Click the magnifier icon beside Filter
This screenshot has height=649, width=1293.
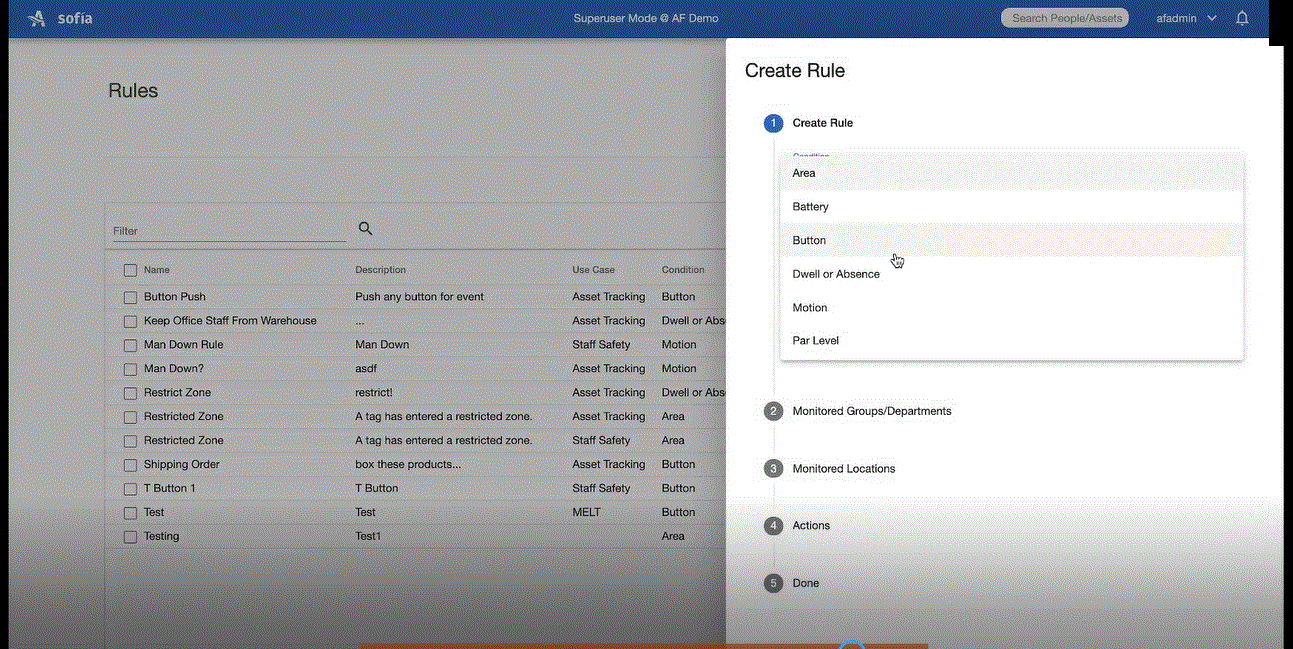(366, 229)
